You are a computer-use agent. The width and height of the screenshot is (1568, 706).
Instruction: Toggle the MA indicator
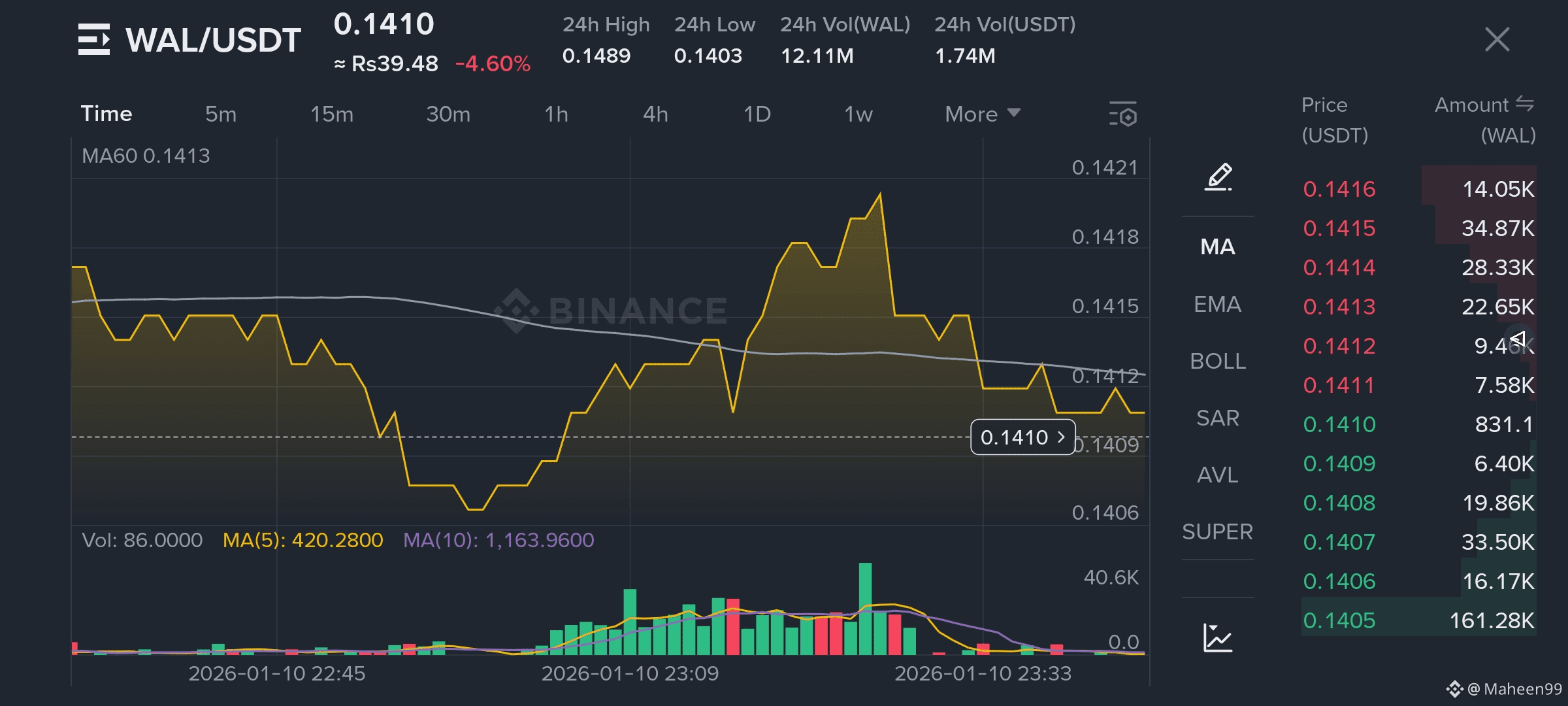coord(1218,247)
